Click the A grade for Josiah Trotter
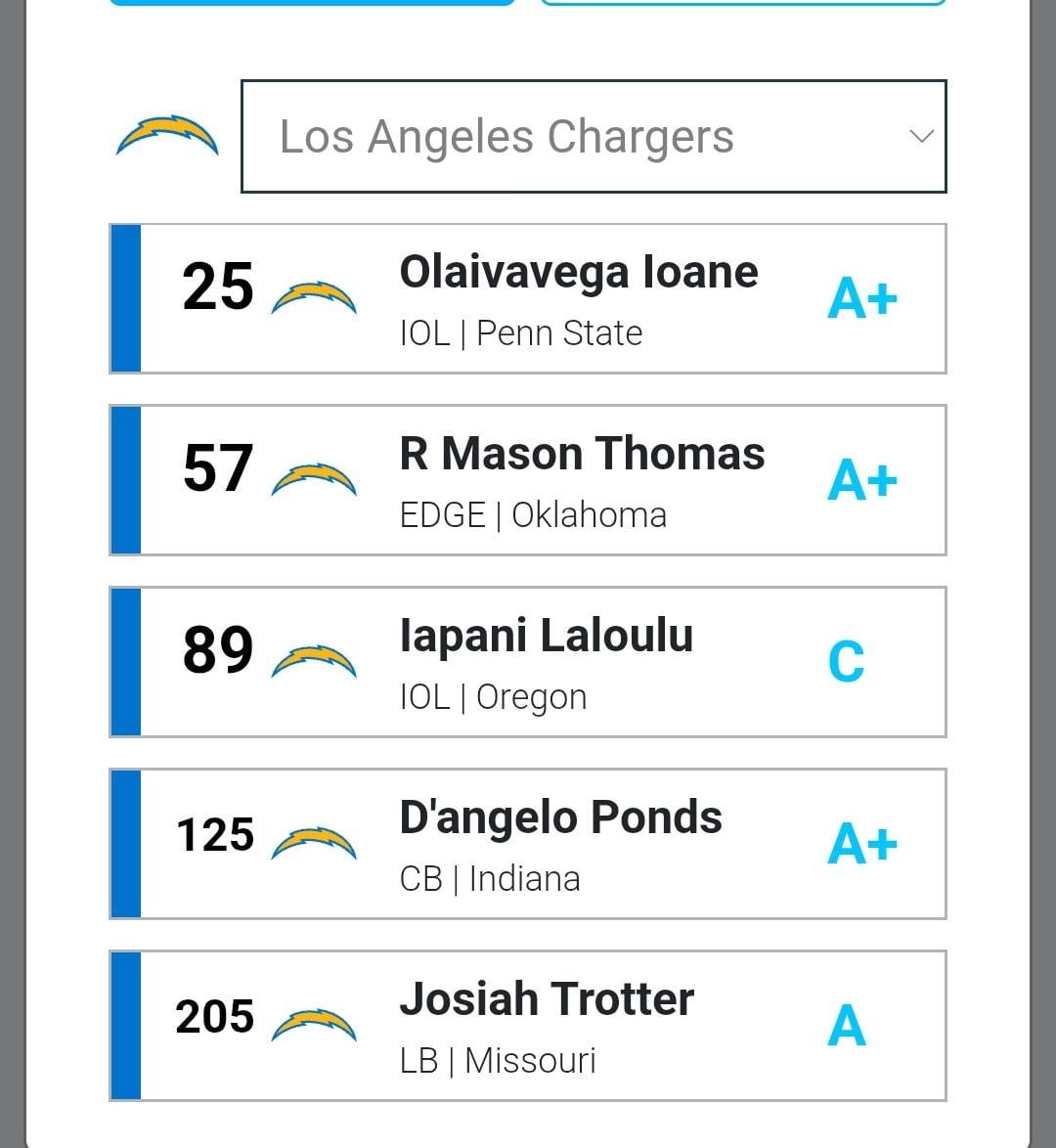This screenshot has width=1056, height=1148. pos(847,1026)
